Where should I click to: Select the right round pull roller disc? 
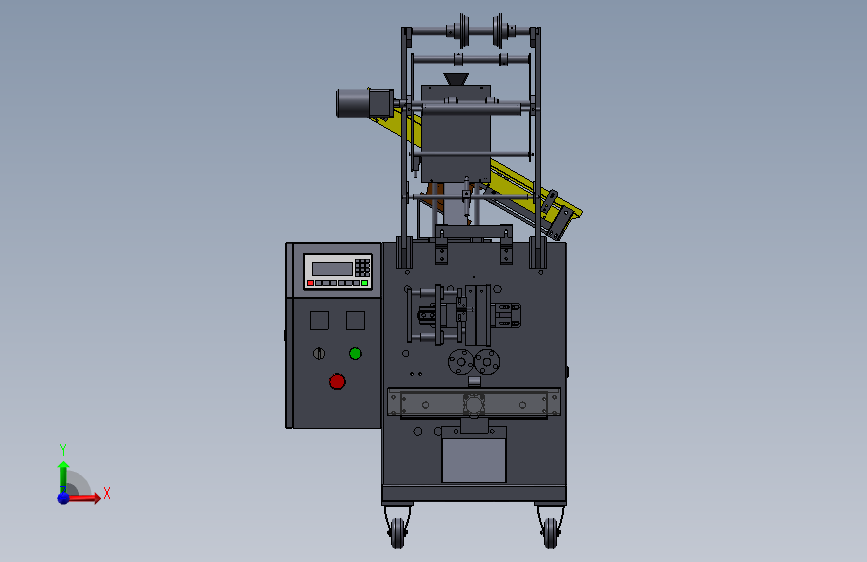click(487, 362)
